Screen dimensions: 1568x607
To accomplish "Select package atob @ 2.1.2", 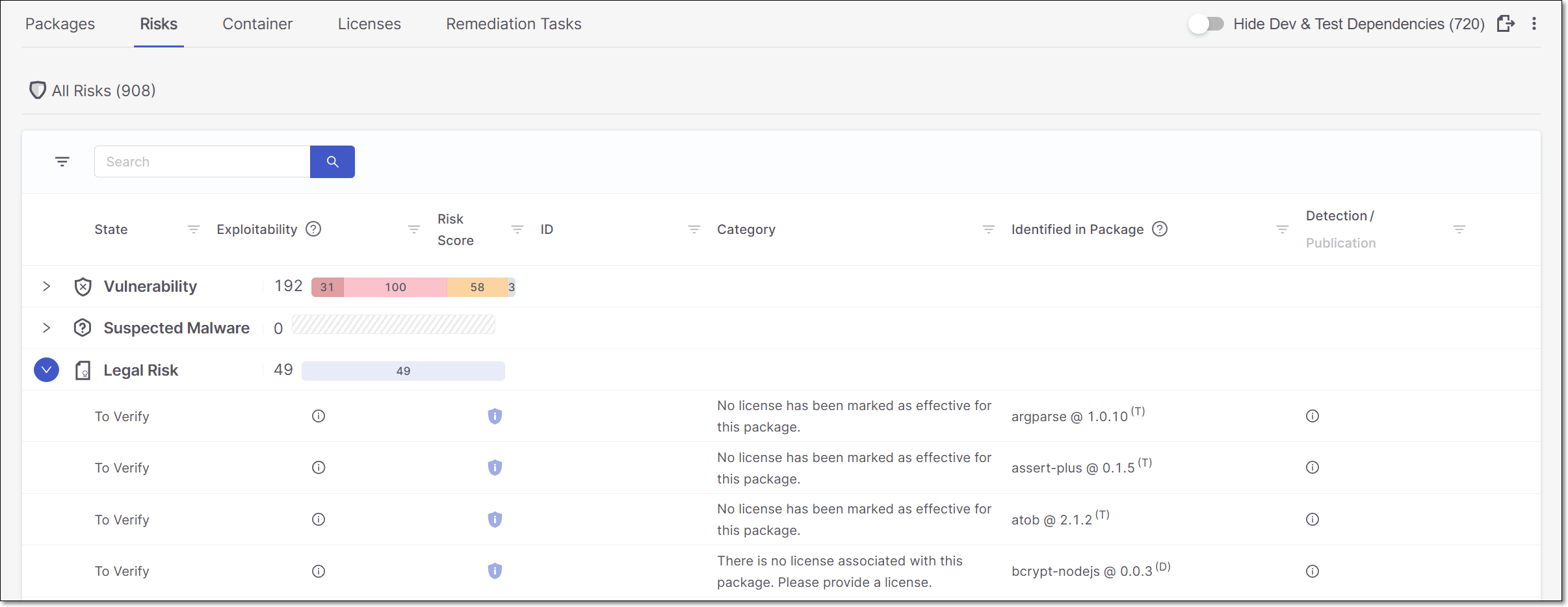I will [1060, 519].
